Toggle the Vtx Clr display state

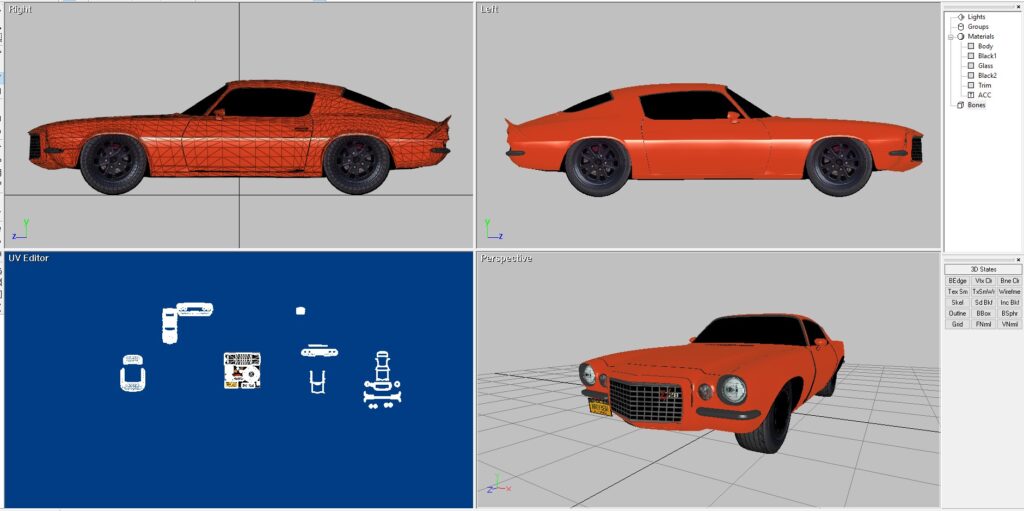(984, 280)
